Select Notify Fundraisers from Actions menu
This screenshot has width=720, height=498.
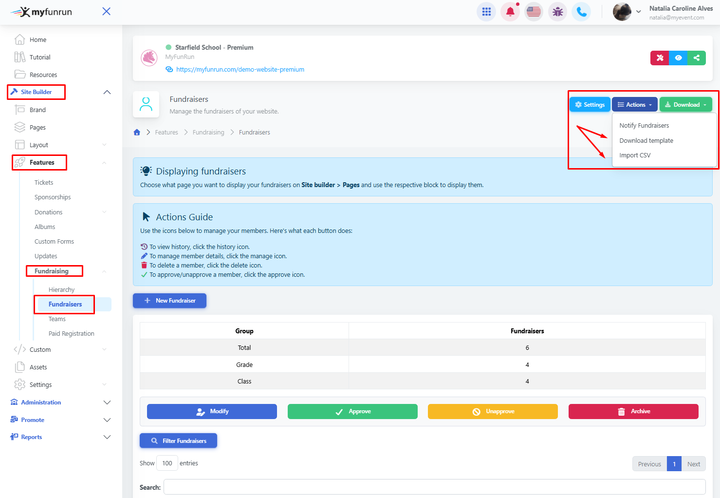[x=644, y=126]
